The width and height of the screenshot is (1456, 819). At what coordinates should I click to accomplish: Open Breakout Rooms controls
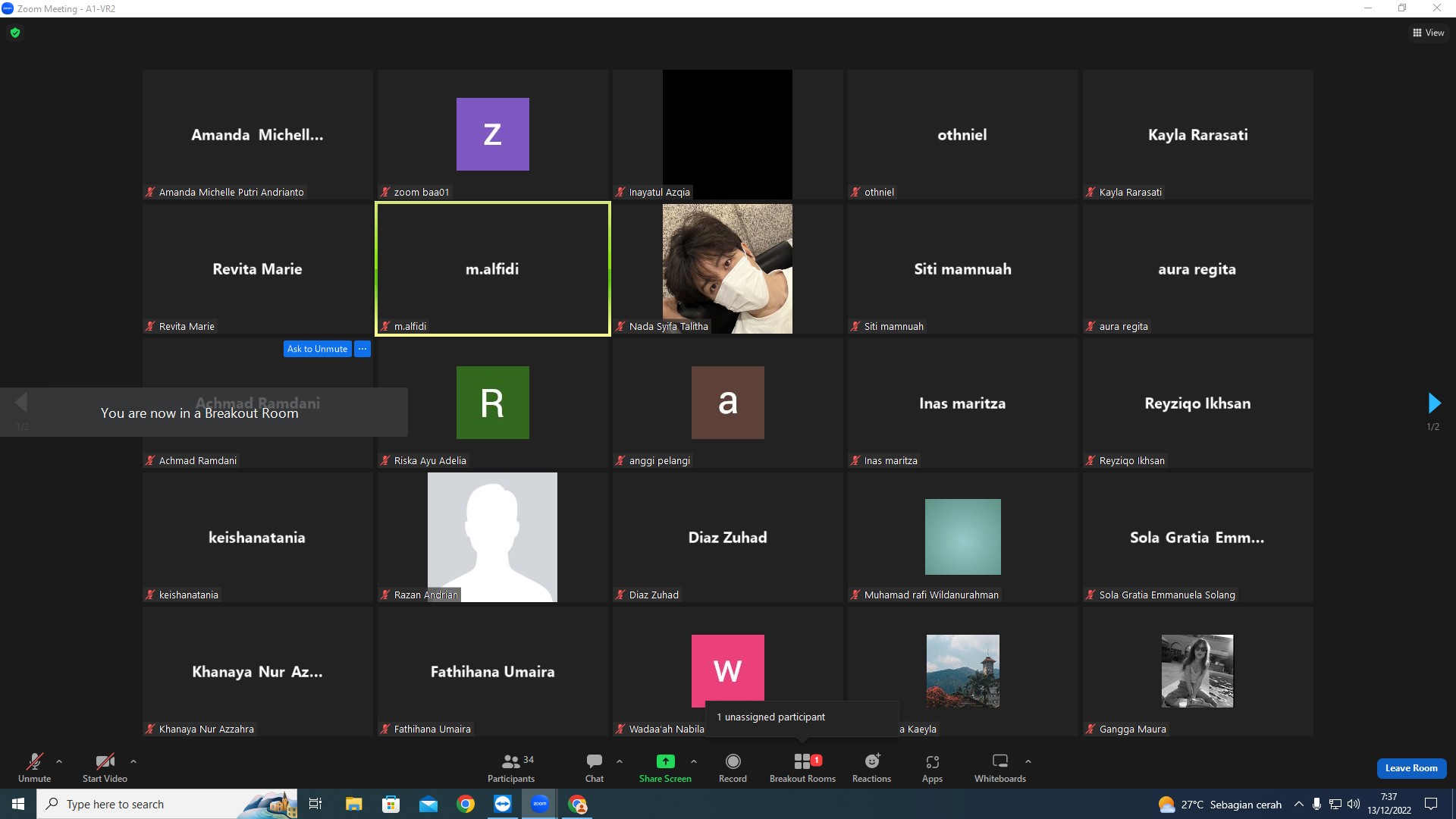[x=802, y=767]
